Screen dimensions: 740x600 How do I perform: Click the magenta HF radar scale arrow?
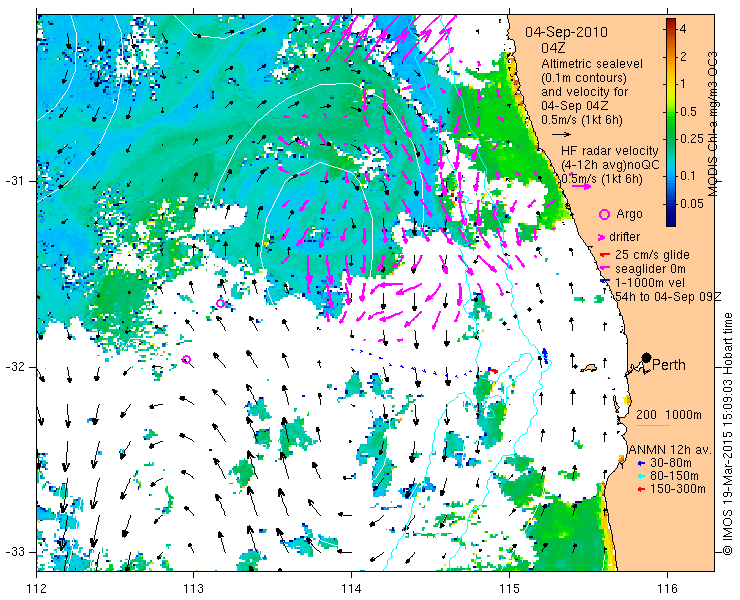coord(581,186)
